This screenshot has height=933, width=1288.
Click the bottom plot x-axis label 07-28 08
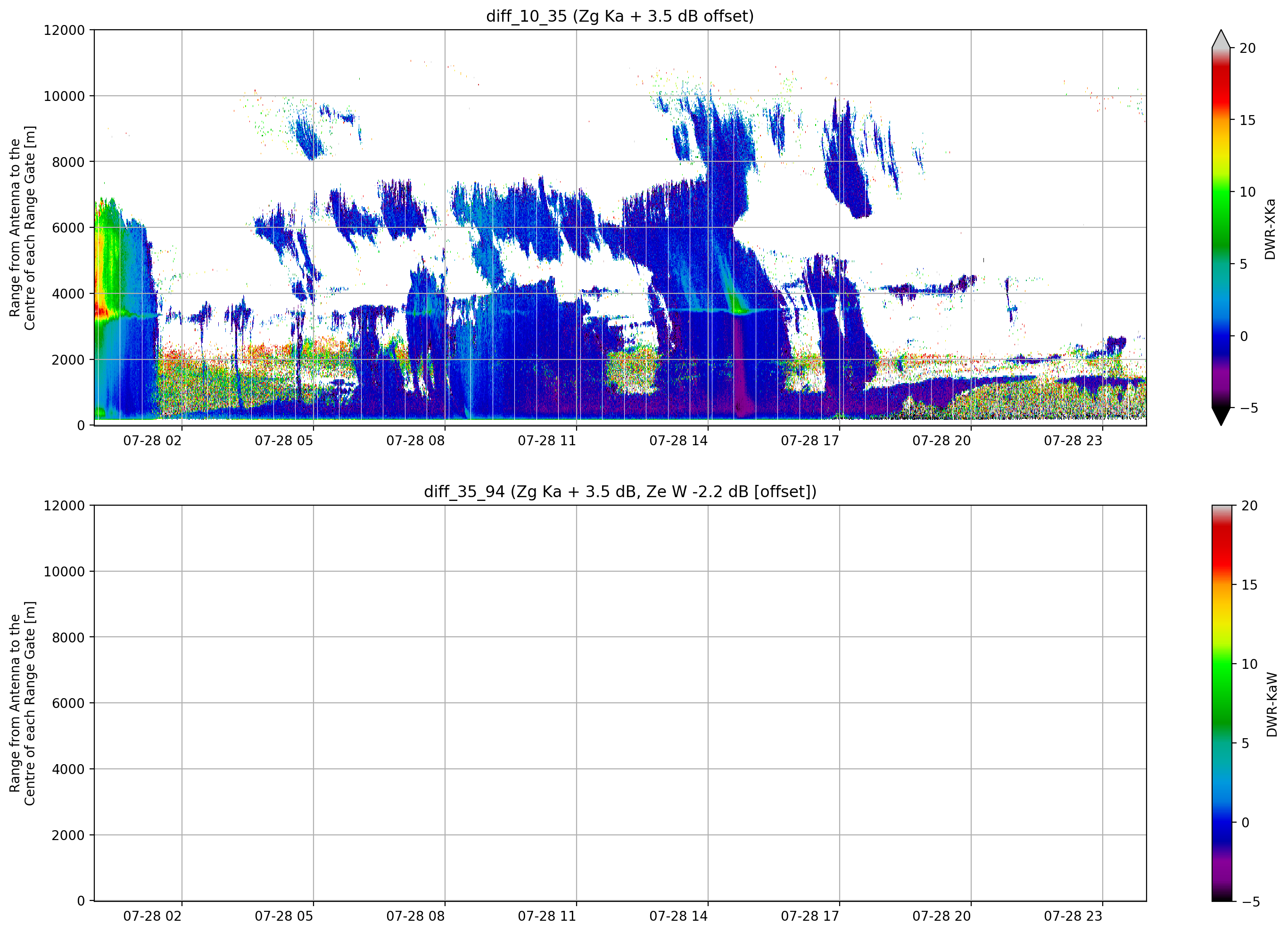[416, 916]
